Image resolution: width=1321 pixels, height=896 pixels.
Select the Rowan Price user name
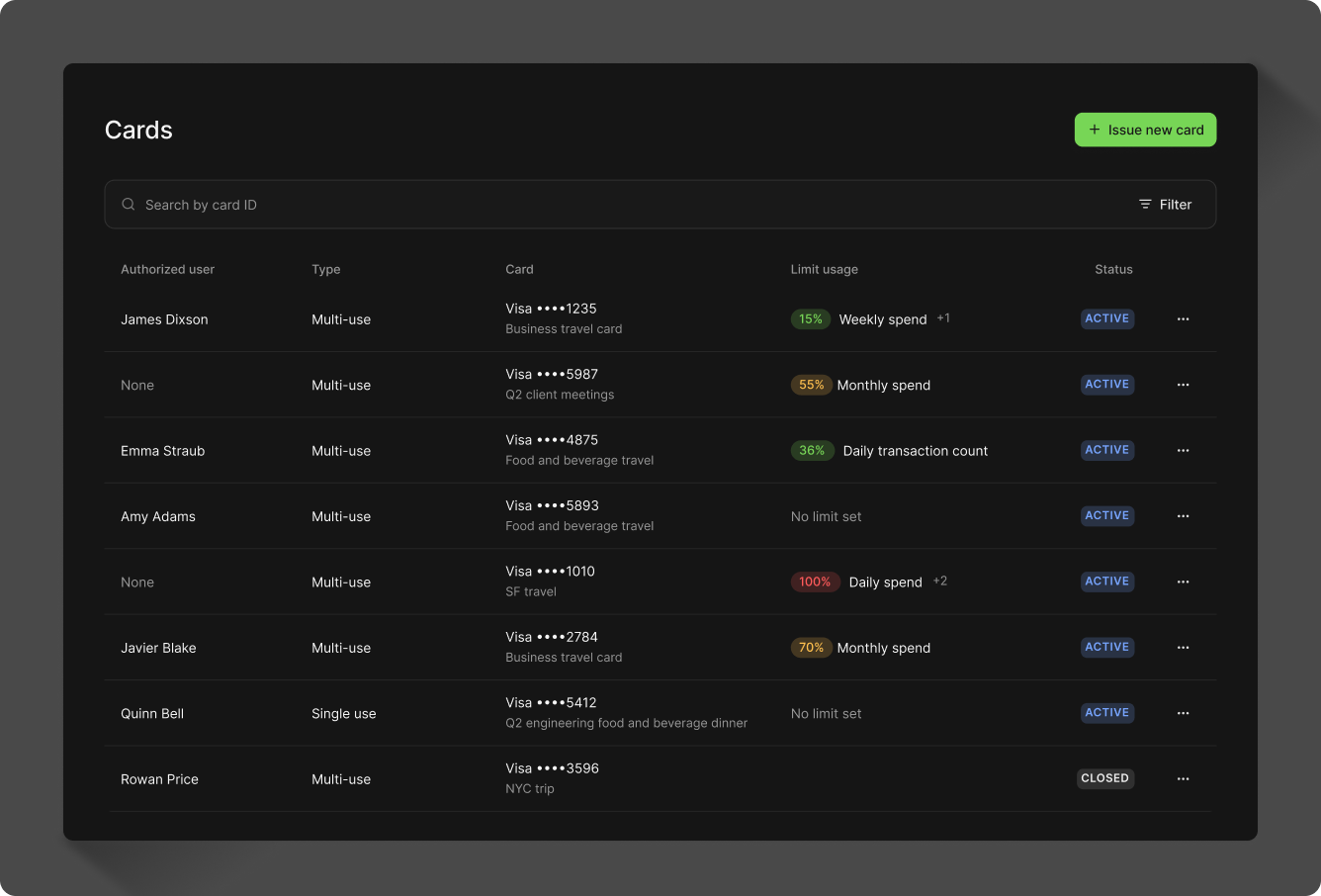[159, 779]
